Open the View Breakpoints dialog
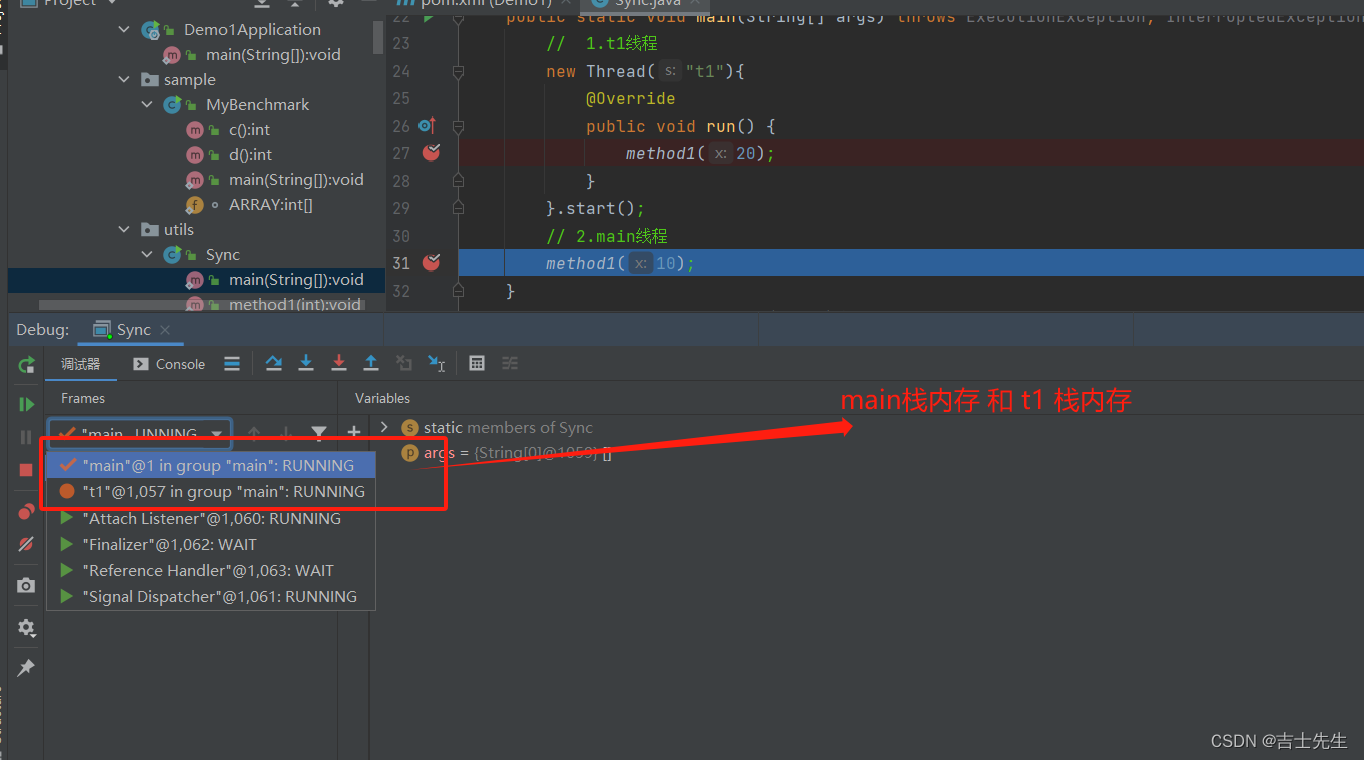This screenshot has height=760, width=1364. (x=27, y=512)
